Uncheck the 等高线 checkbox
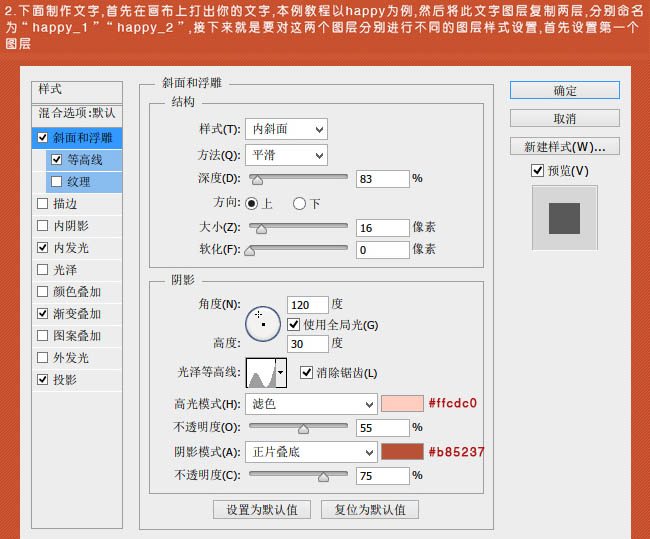Screen dimensions: 650x539 point(57,159)
